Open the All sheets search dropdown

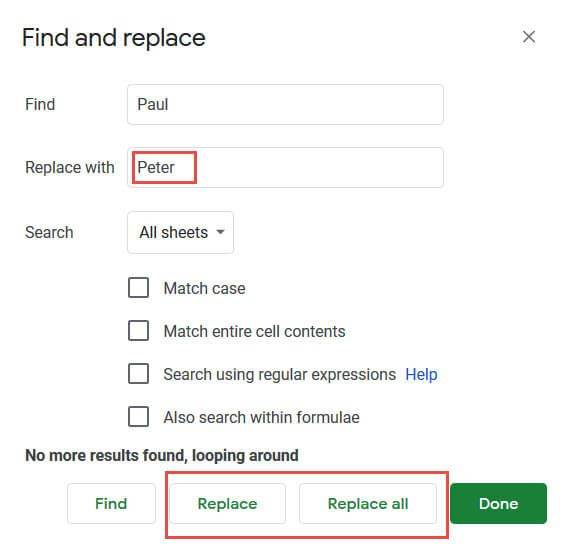180,232
